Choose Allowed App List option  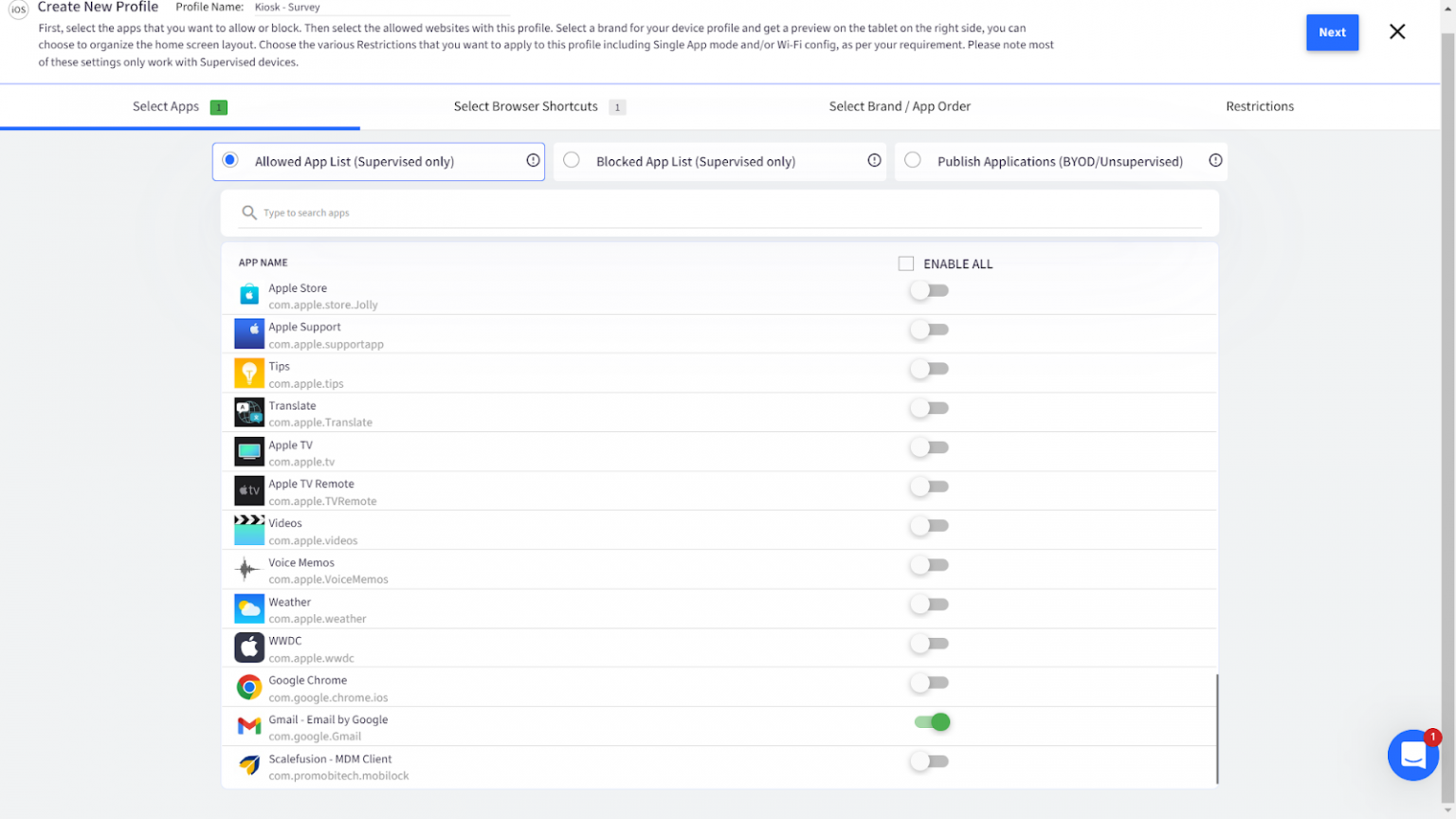(229, 161)
